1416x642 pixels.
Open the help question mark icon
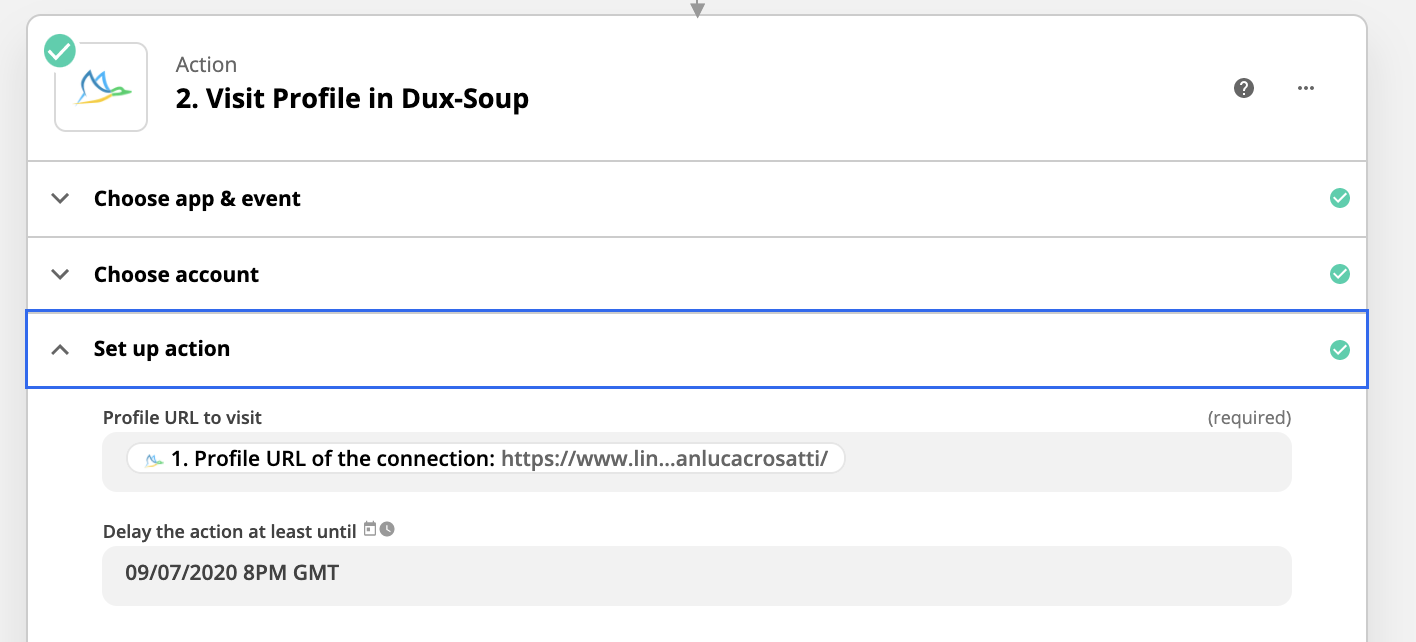pyautogui.click(x=1244, y=88)
